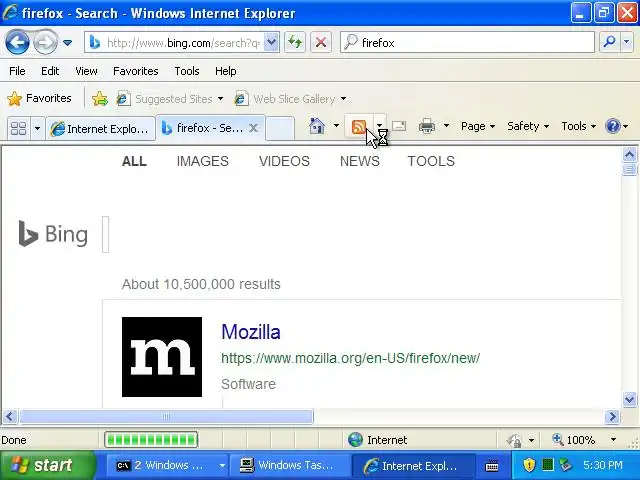Open the recent pages dropdown next to Forward
This screenshot has width=640, height=480.
pyautogui.click(x=68, y=42)
